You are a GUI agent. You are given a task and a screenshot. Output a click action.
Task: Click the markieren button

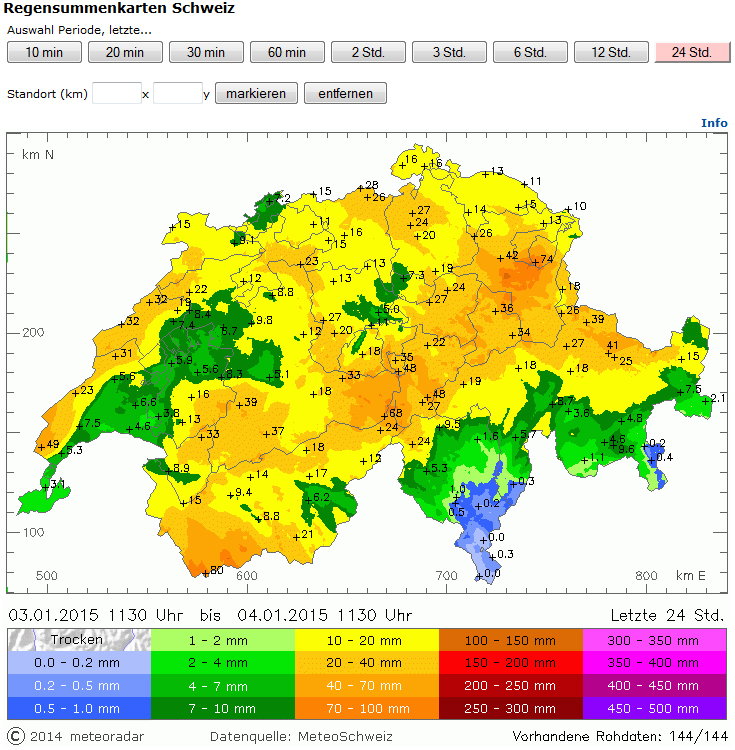(x=256, y=93)
